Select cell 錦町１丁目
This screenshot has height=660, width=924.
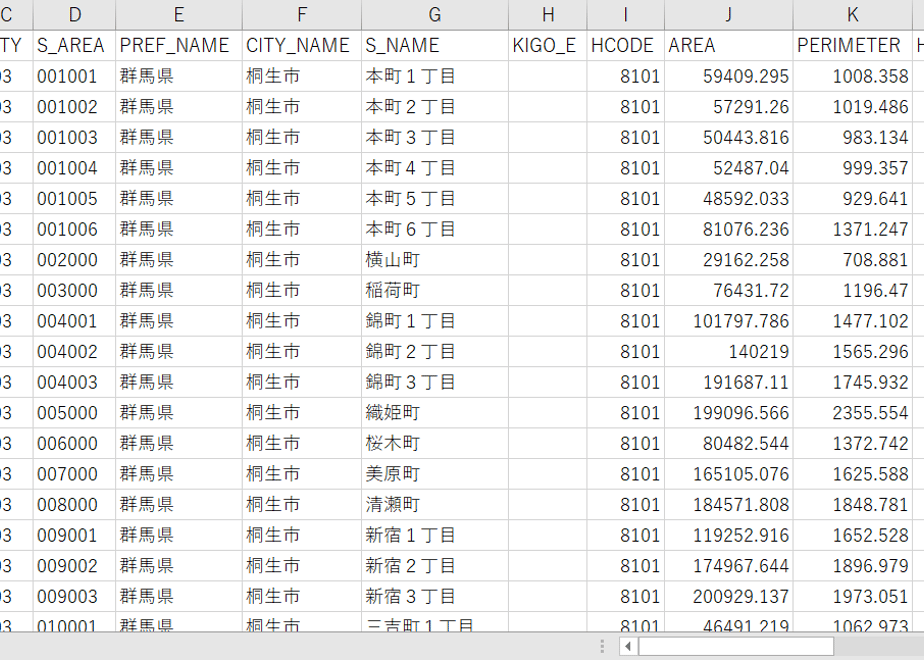435,321
